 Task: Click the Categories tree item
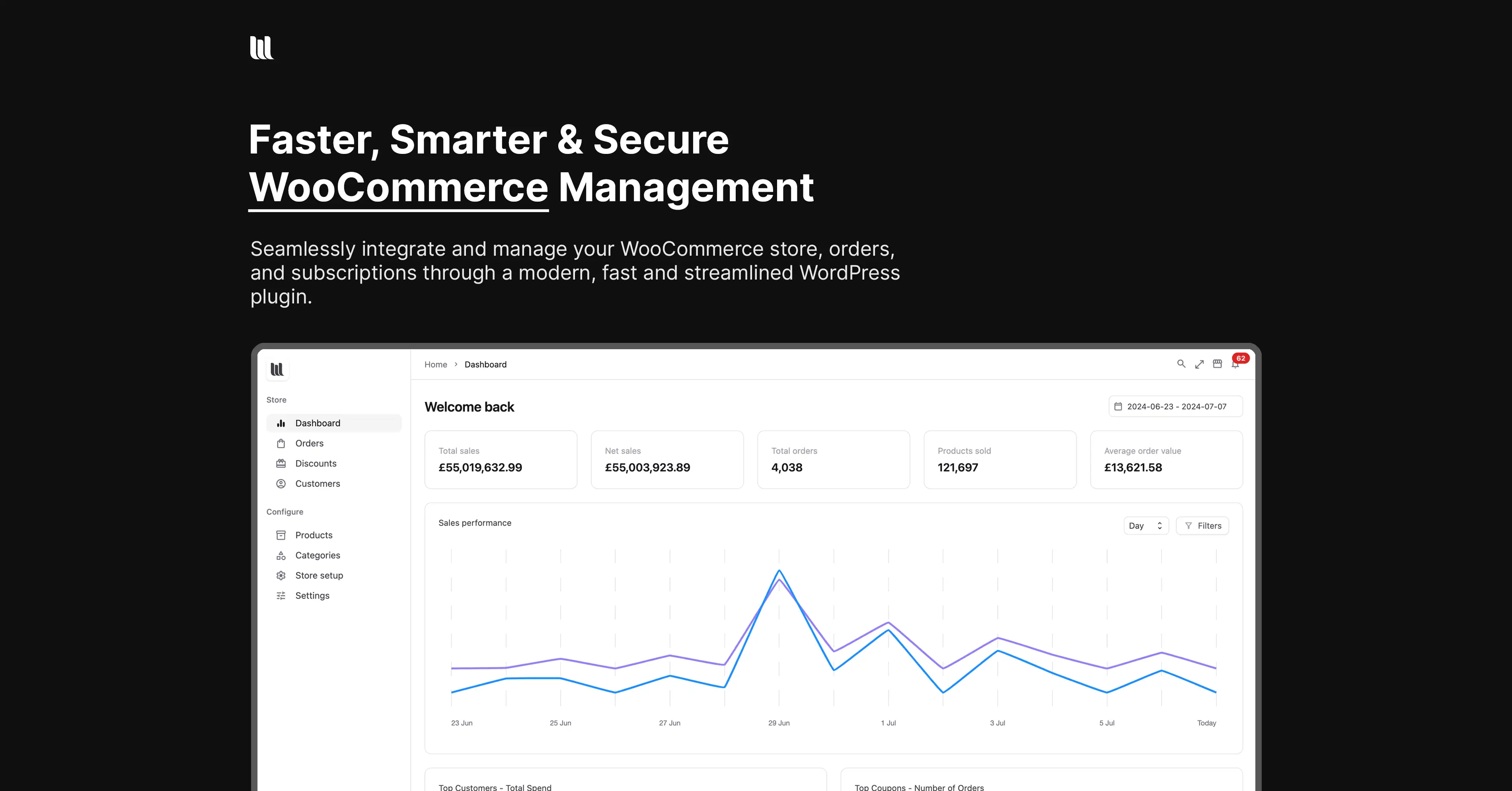pyautogui.click(x=318, y=555)
